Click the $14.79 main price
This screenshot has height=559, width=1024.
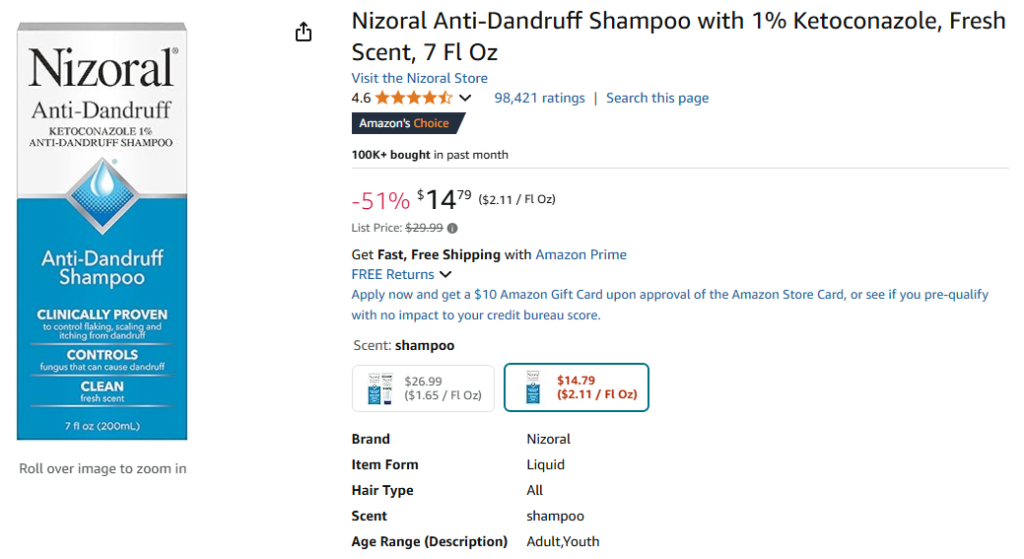pyautogui.click(x=444, y=200)
